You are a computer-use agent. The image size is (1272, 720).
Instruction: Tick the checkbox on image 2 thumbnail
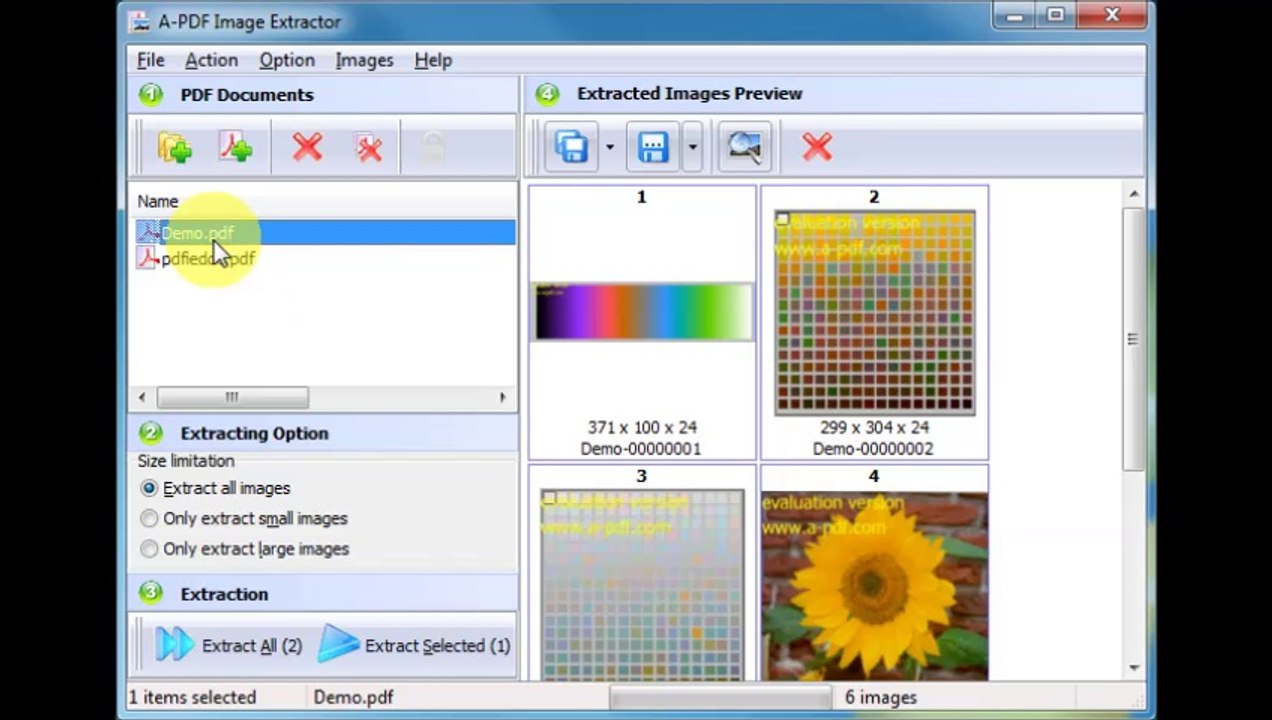(782, 219)
